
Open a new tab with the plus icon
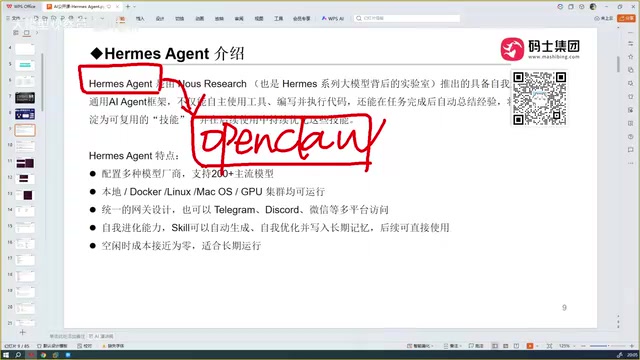tap(128, 7)
